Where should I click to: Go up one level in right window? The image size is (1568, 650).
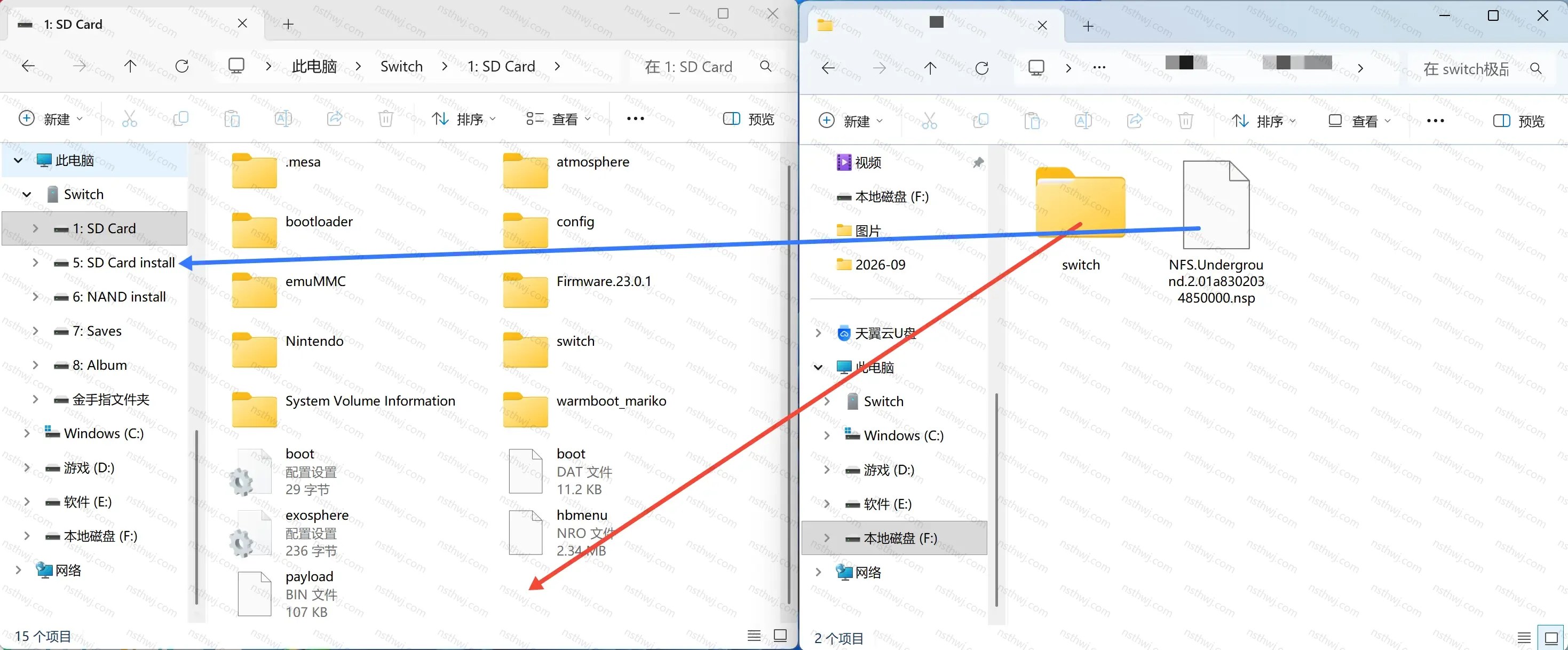(930, 68)
